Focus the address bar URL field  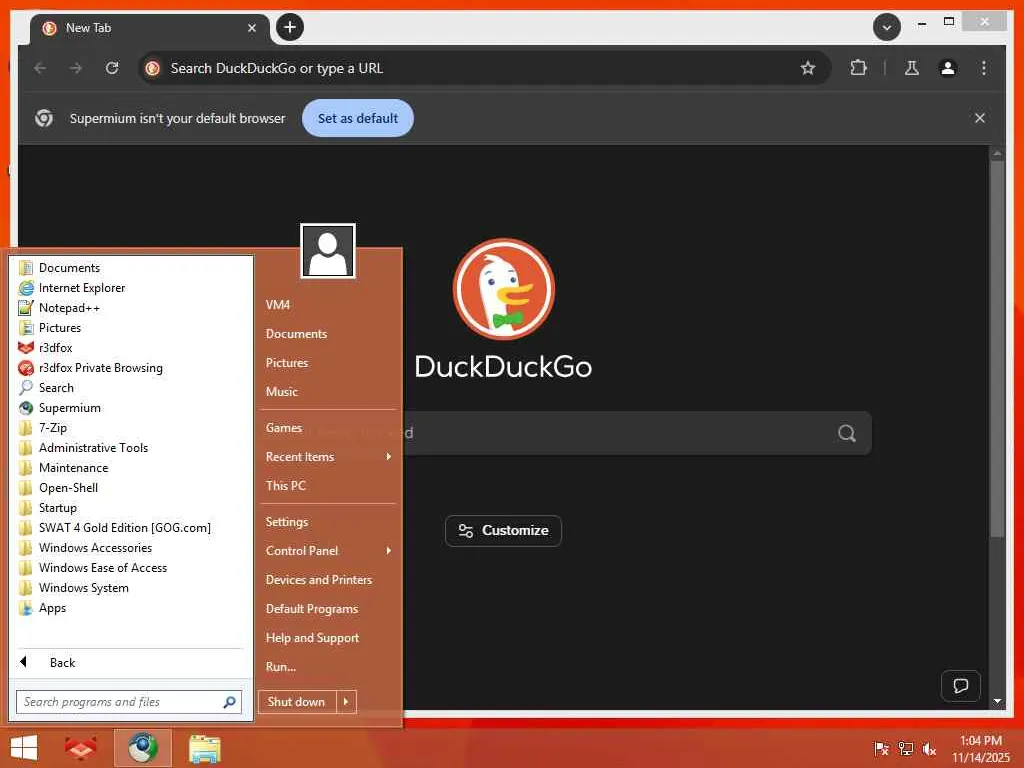click(485, 68)
